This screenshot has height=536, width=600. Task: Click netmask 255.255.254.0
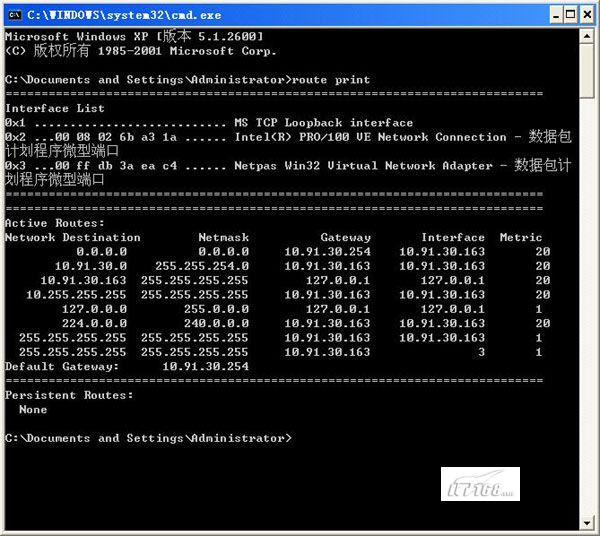(x=202, y=266)
